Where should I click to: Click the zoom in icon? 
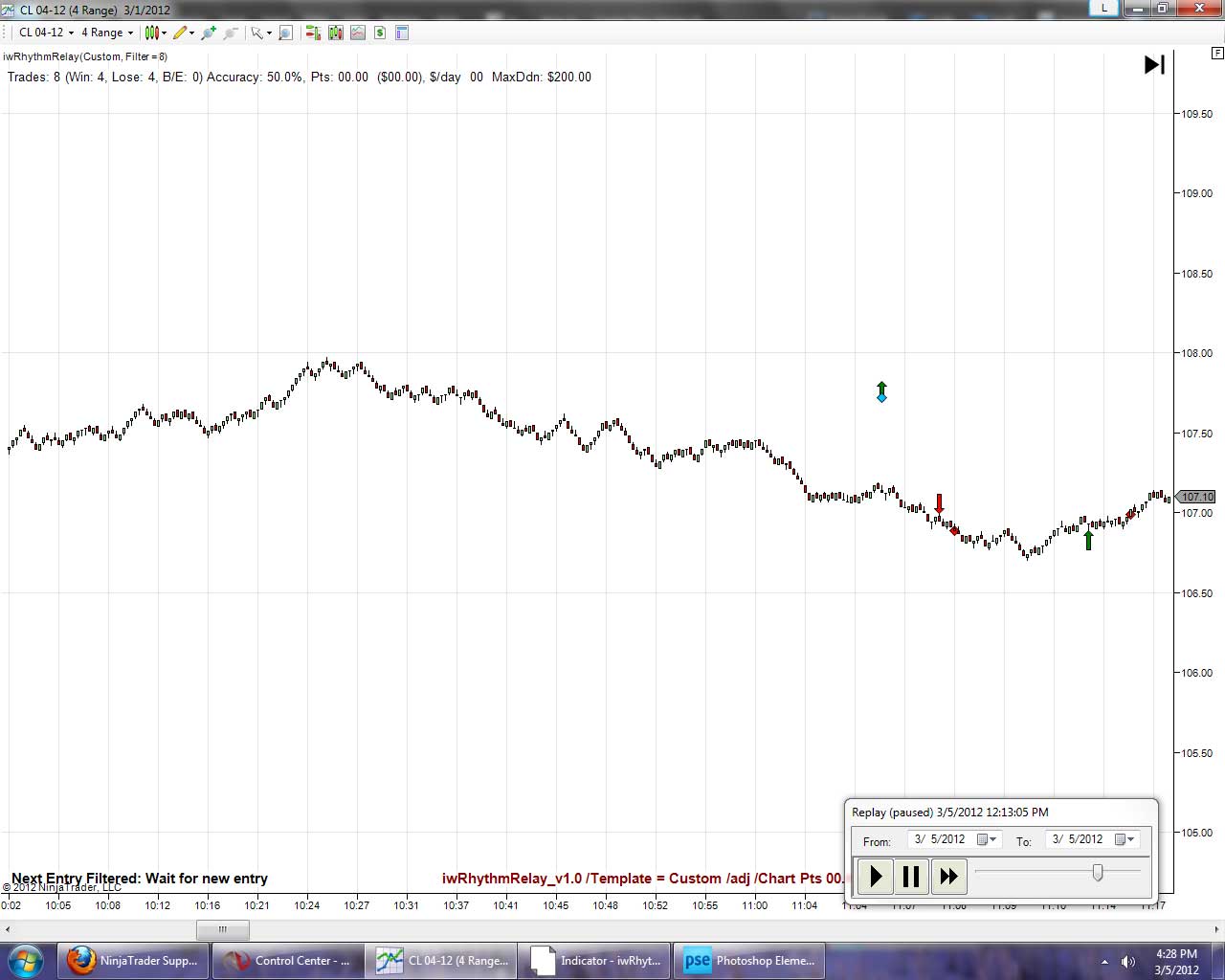(209, 33)
